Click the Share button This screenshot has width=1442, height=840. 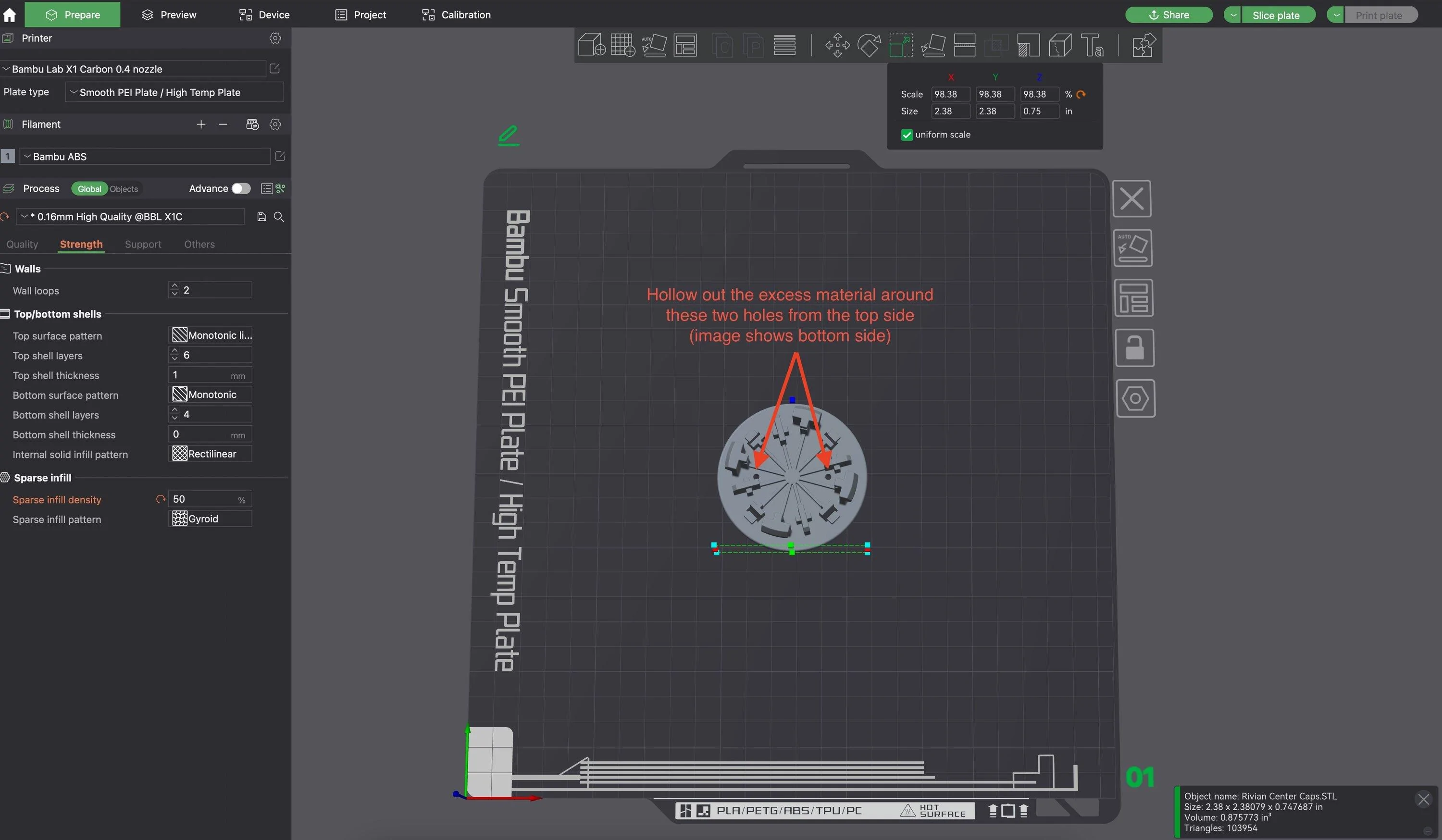coord(1169,15)
